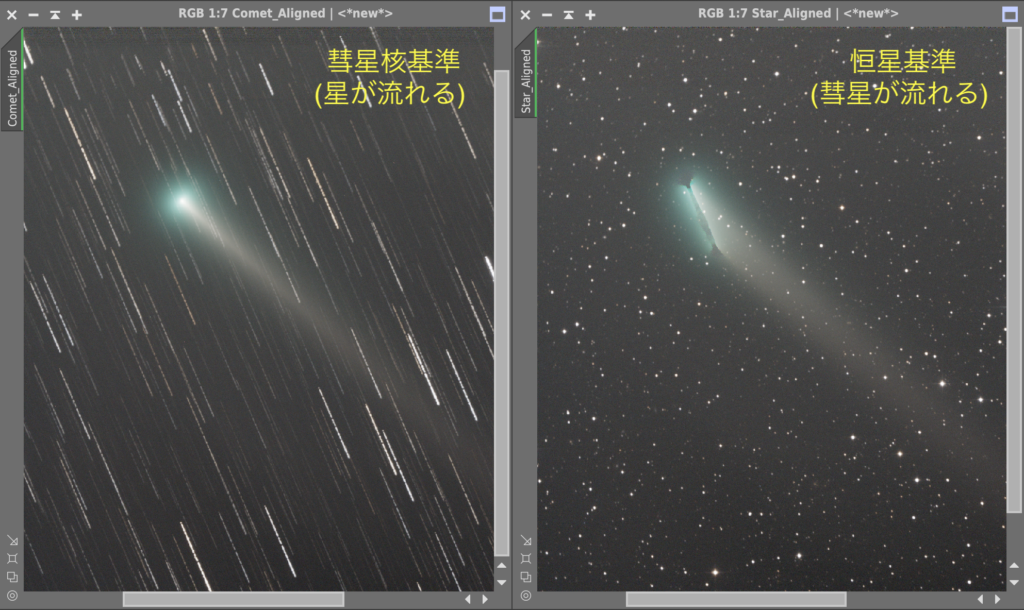Click scroll-up arrow in Star_Aligned window
Image resolution: width=1024 pixels, height=610 pixels.
click(x=1014, y=566)
